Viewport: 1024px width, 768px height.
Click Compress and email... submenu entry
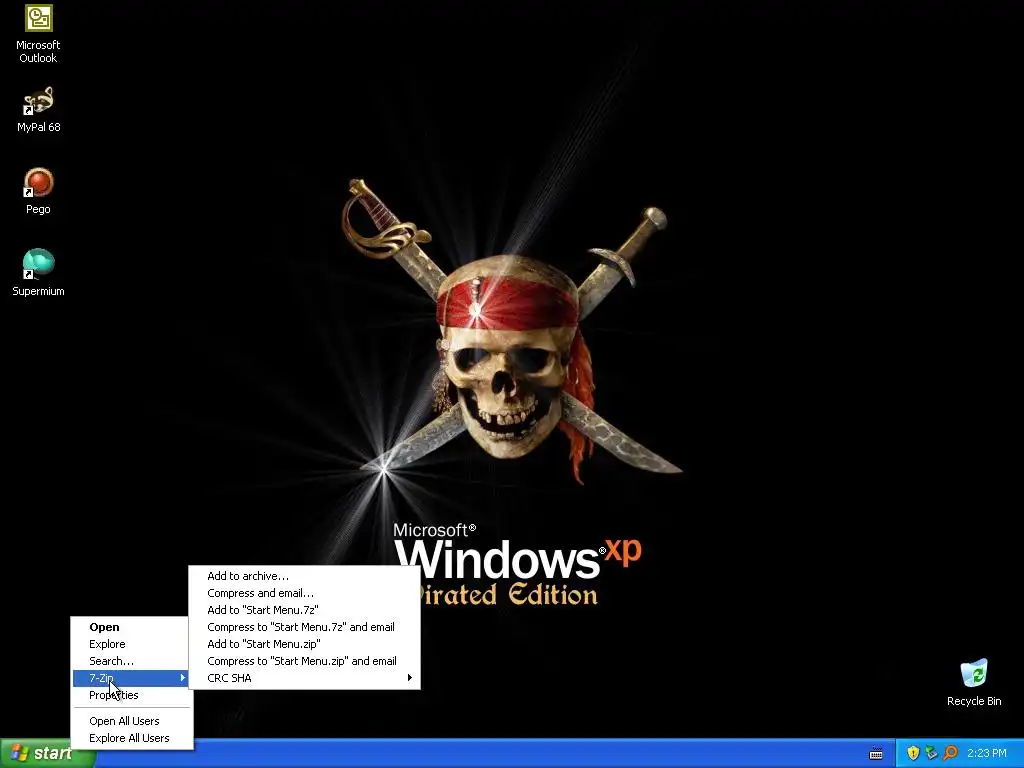pos(304,593)
